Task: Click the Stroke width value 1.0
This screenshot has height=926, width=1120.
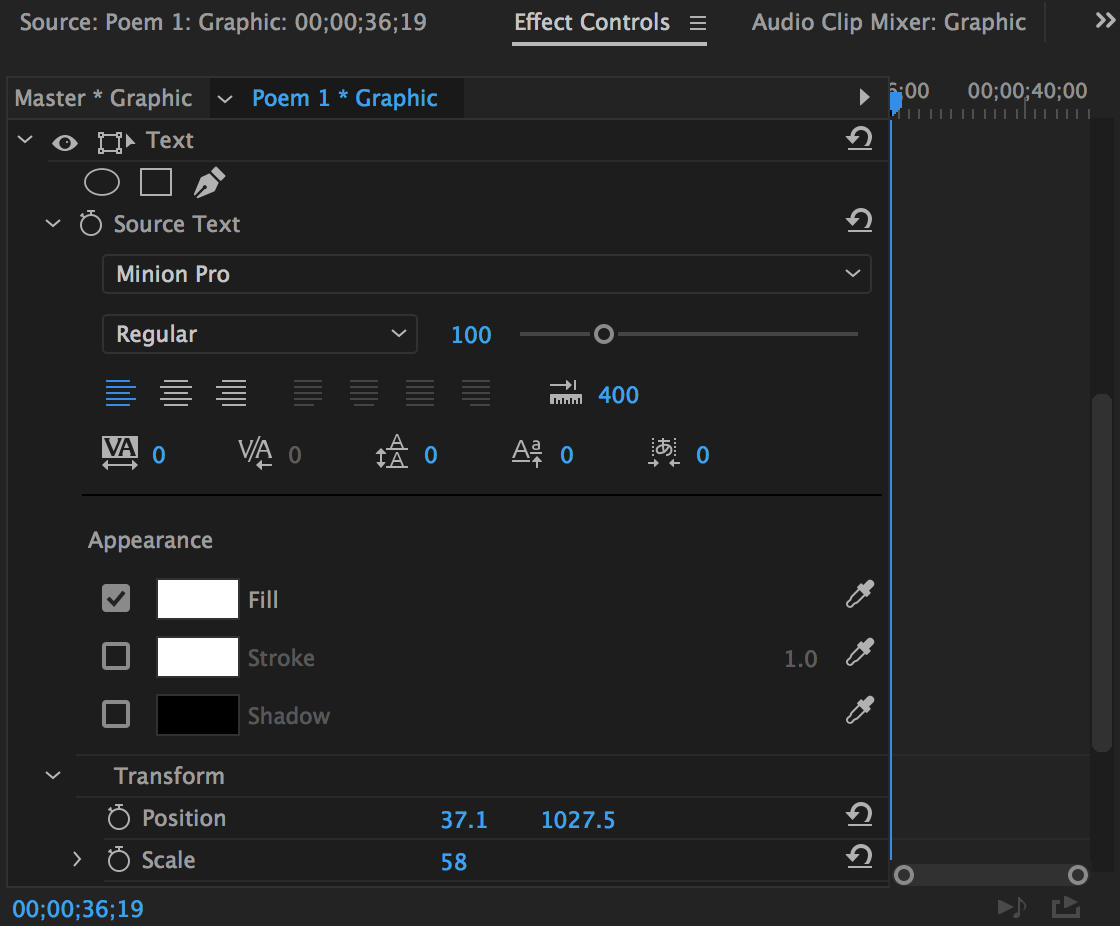Action: [x=800, y=659]
